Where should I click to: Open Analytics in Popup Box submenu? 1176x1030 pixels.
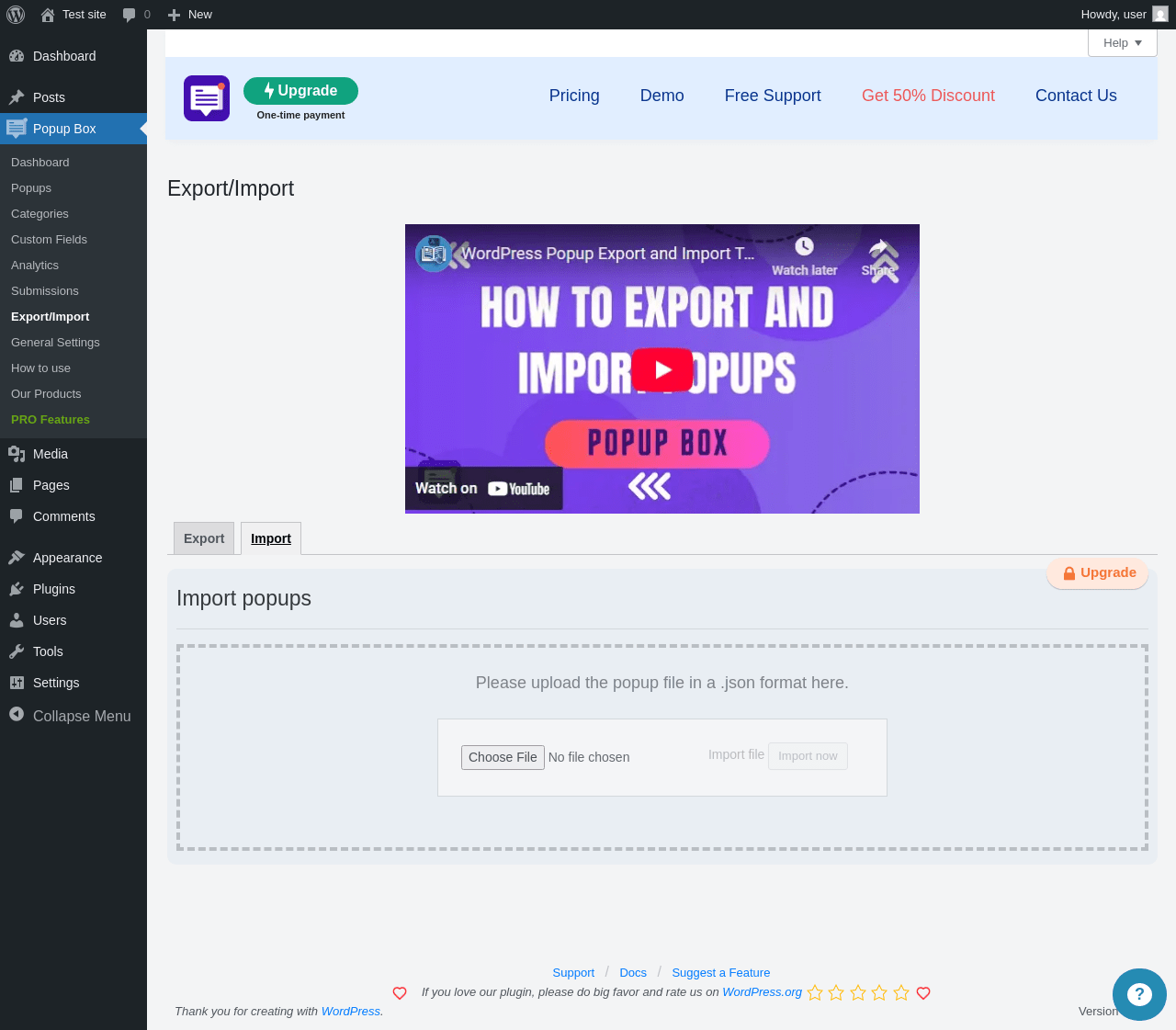35,265
